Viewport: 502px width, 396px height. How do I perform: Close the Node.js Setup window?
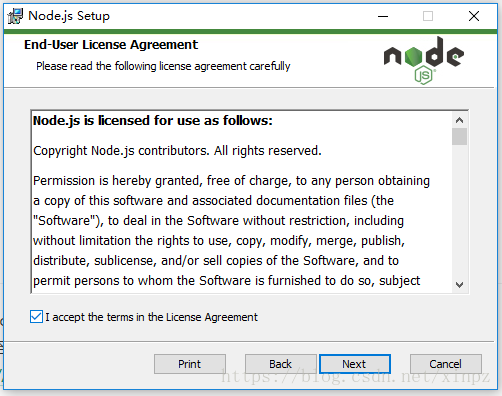click(474, 16)
